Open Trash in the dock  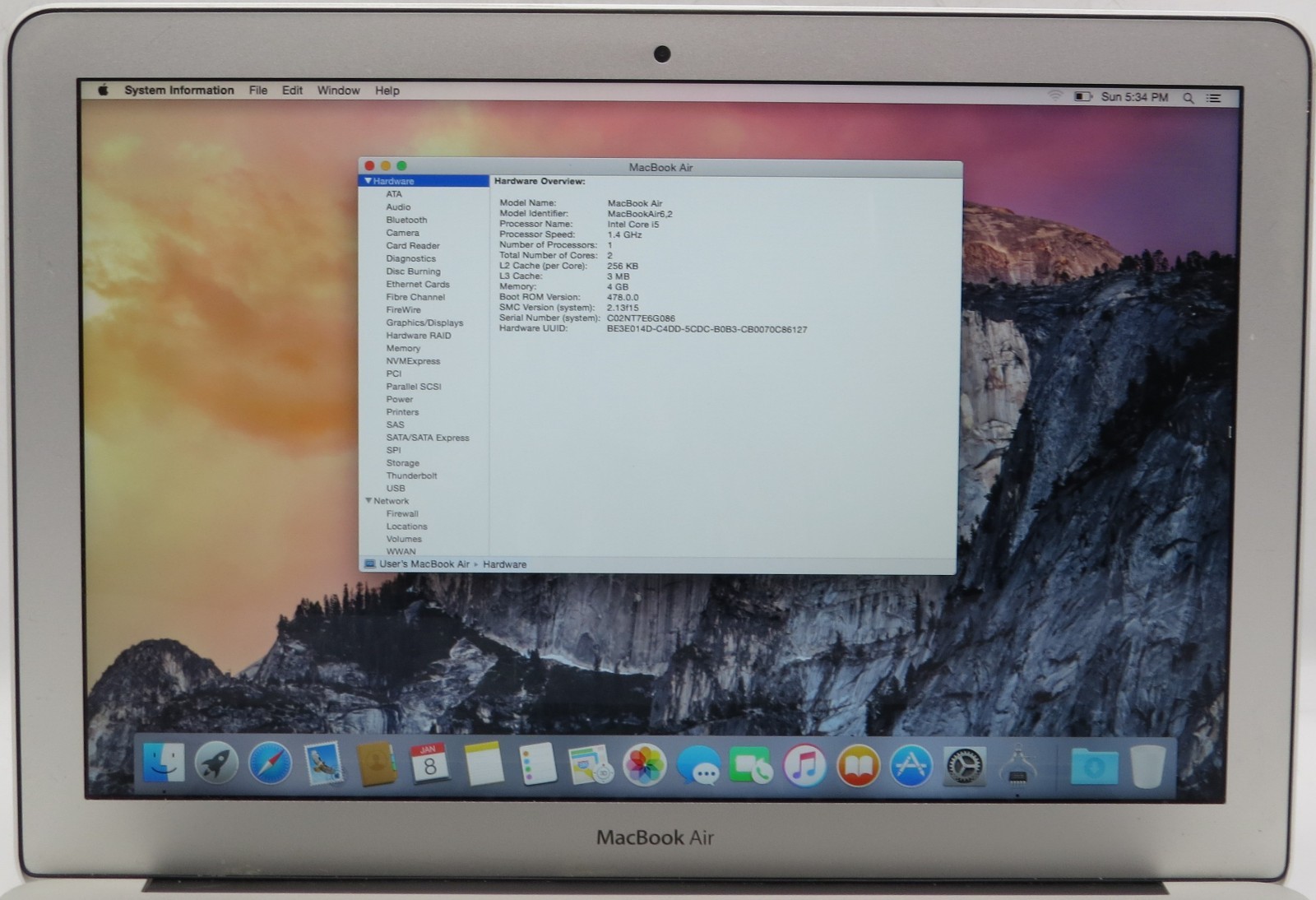click(x=1147, y=766)
